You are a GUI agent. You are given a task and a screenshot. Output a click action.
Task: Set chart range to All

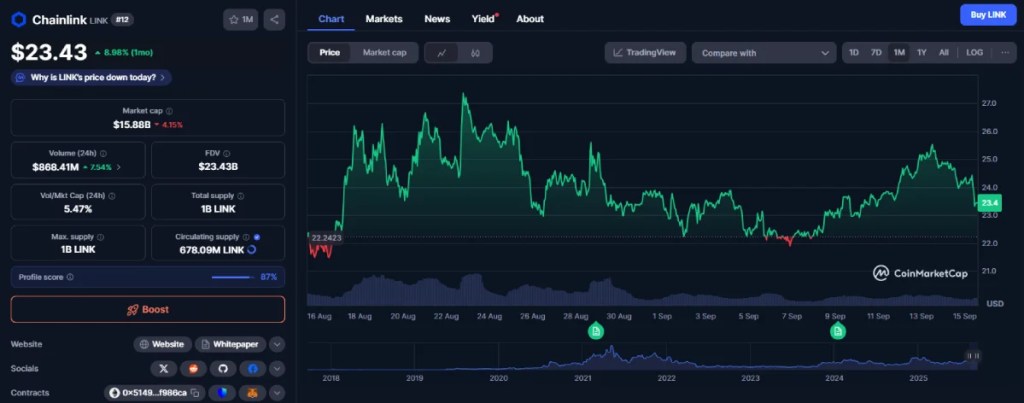click(x=944, y=53)
